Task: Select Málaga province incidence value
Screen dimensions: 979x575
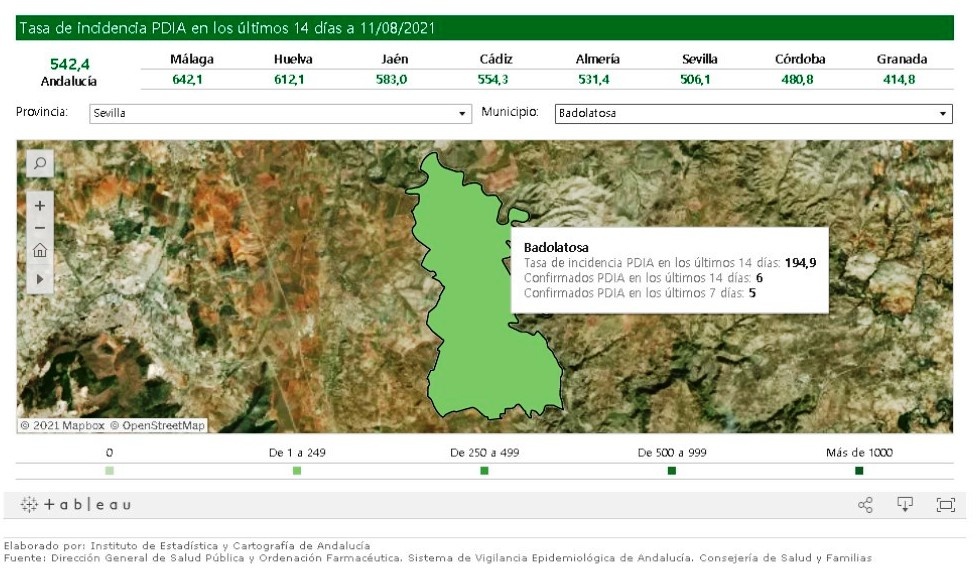Action: [192, 80]
